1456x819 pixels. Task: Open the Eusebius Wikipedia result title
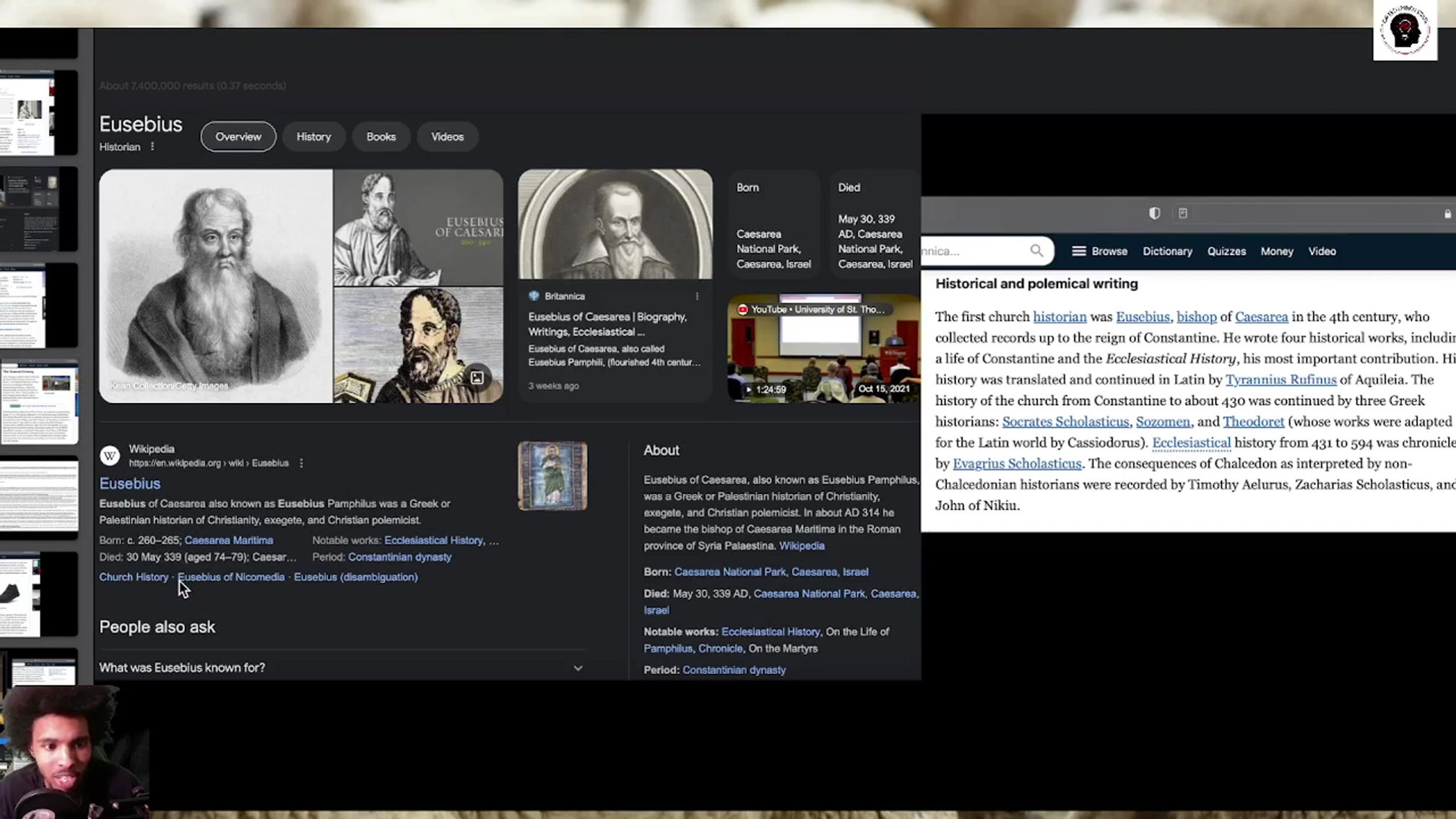tap(130, 484)
